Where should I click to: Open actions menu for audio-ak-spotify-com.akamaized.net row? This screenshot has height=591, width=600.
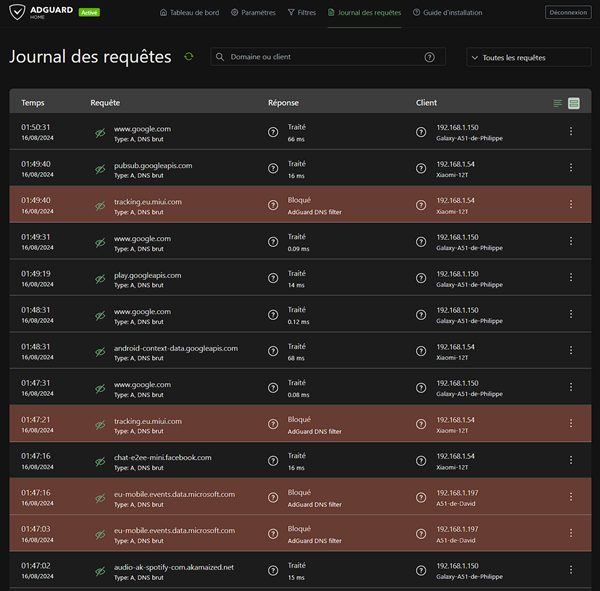pyautogui.click(x=571, y=570)
